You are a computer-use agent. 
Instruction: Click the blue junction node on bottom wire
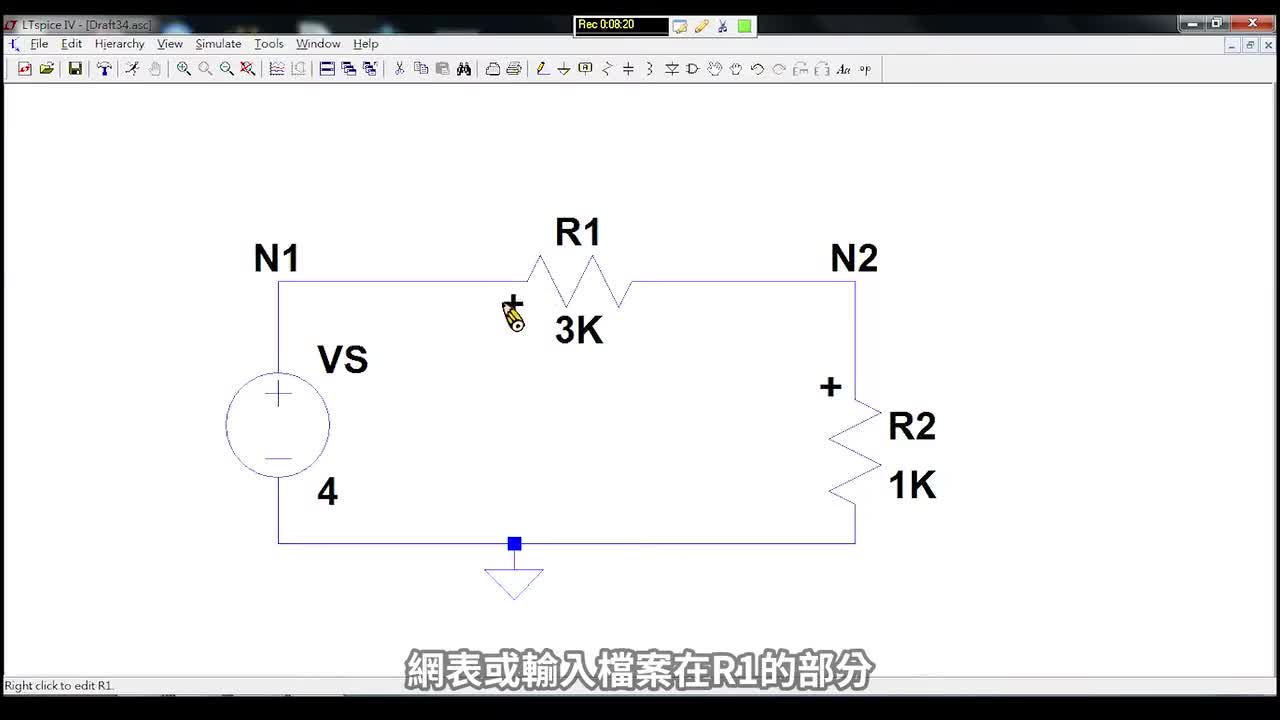[514, 544]
